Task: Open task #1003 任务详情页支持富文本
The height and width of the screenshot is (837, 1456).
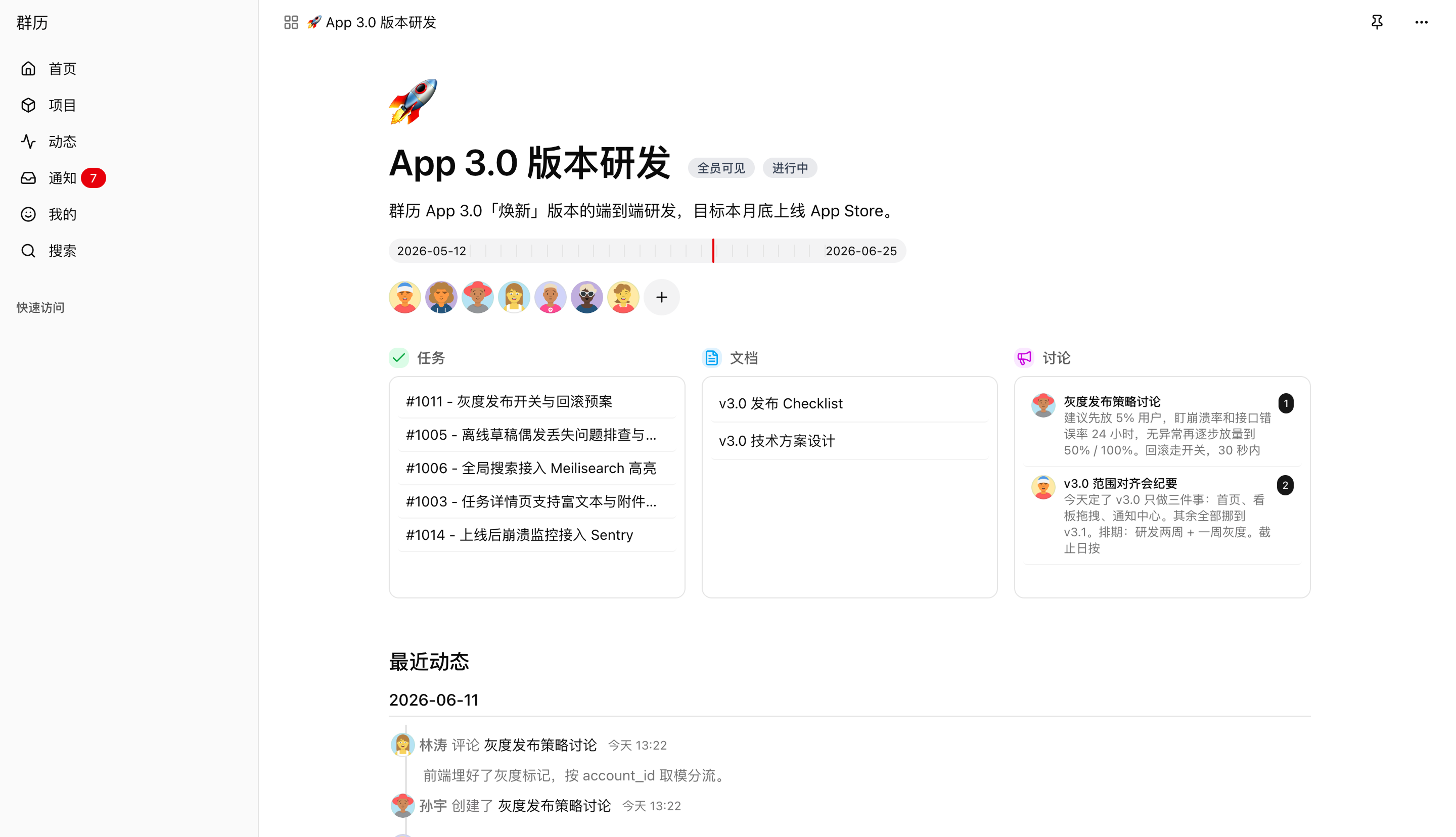Action: coord(536,501)
